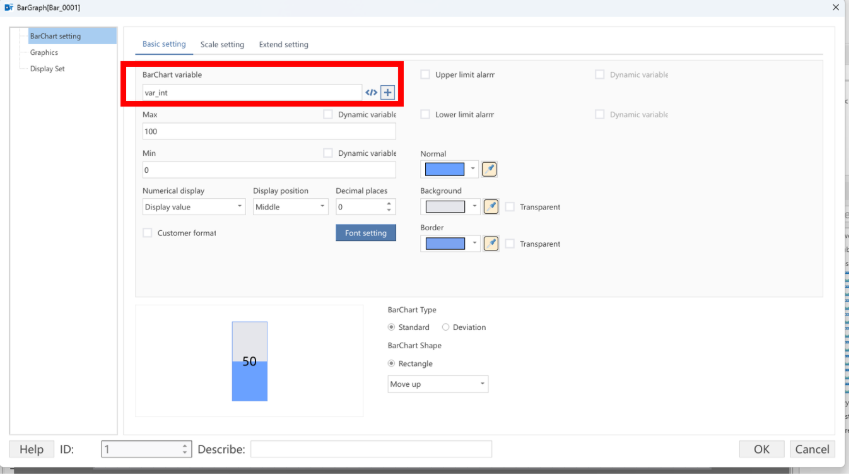This screenshot has height=474, width=849.
Task: Select Graphics in left tree
Action: 44,53
